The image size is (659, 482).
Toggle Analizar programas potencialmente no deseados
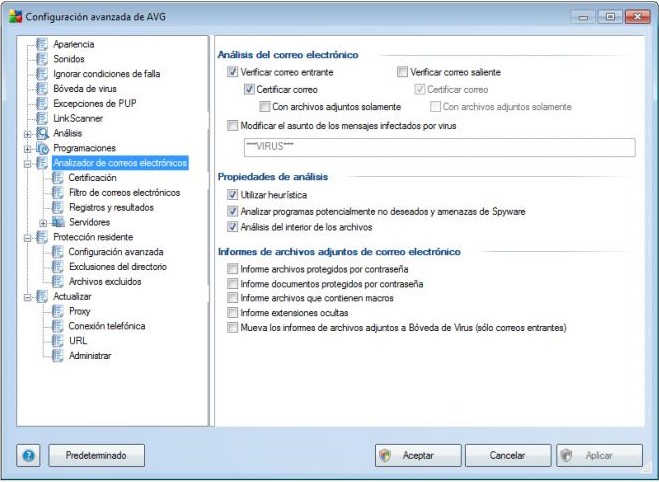point(232,211)
